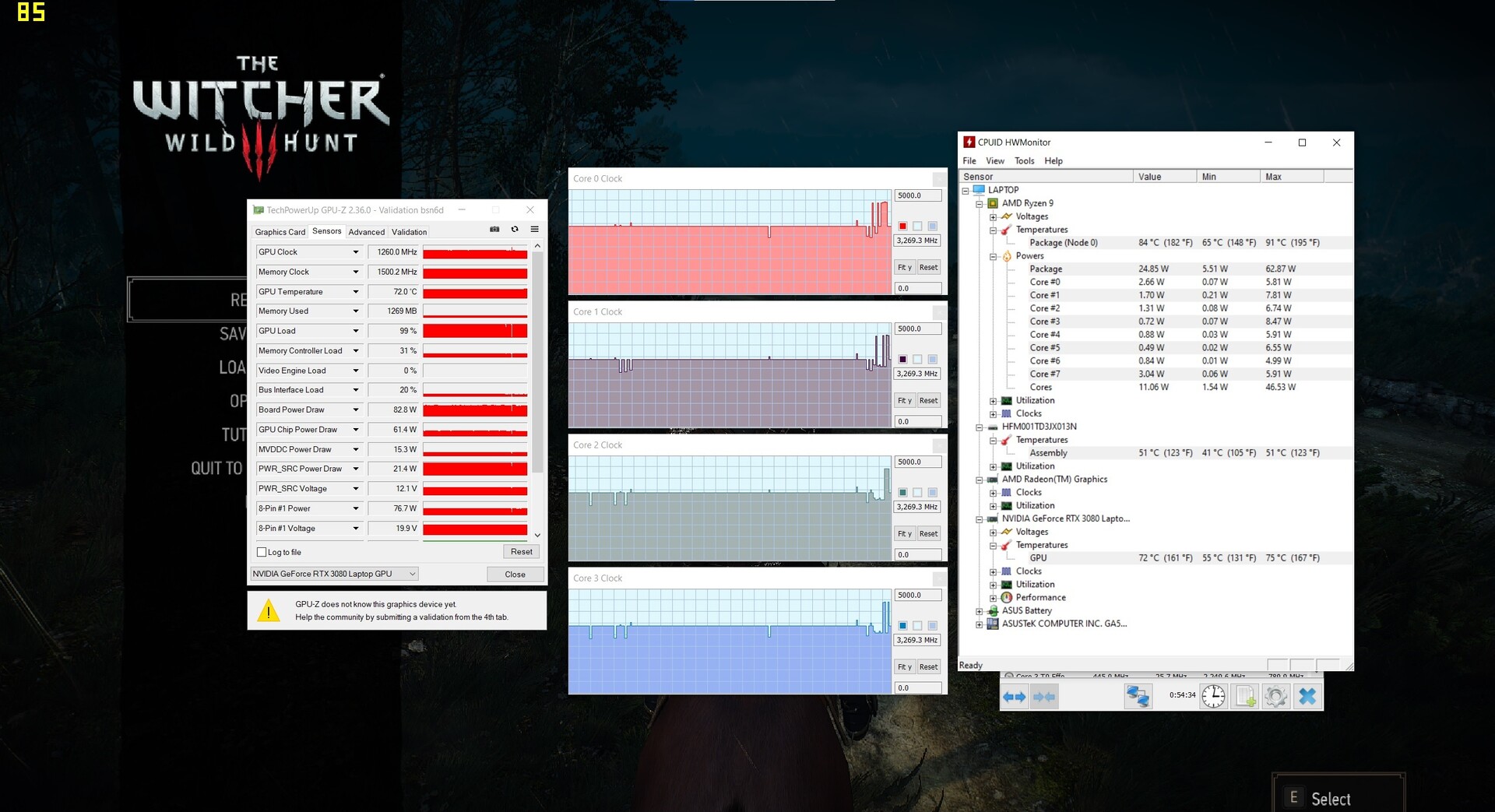Screen dimensions: 1495x812
Task: Click Reset in Core 0 Clock graph
Action: 929,268
